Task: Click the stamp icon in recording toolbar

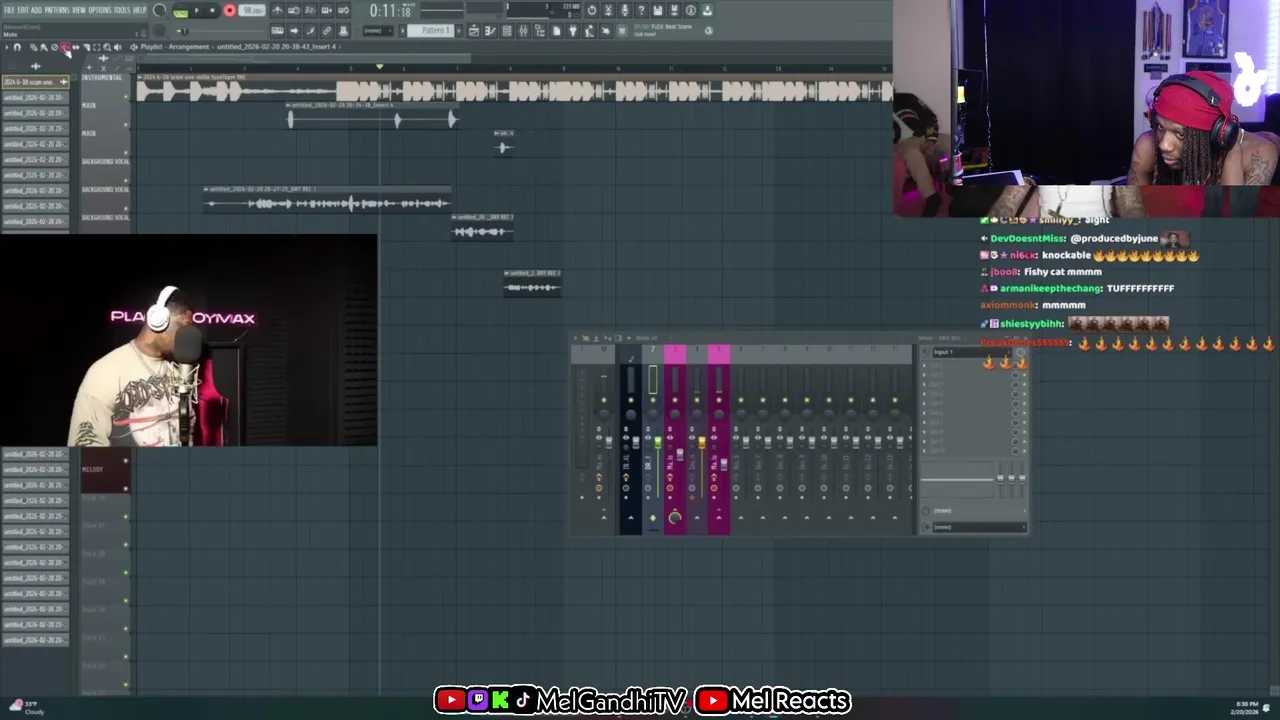Action: tap(343, 30)
